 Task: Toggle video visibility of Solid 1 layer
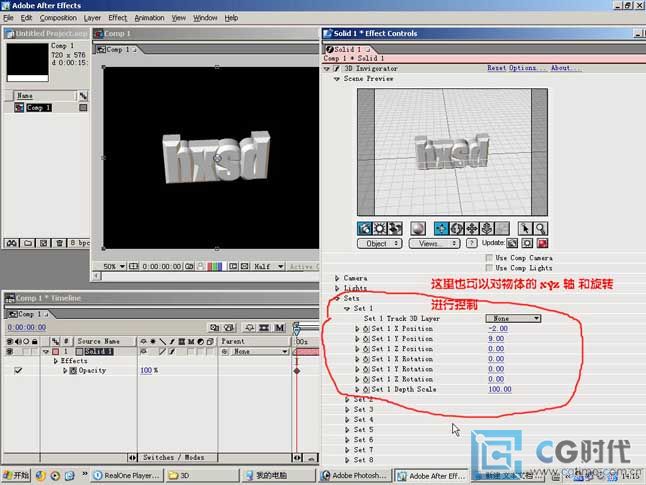point(9,351)
